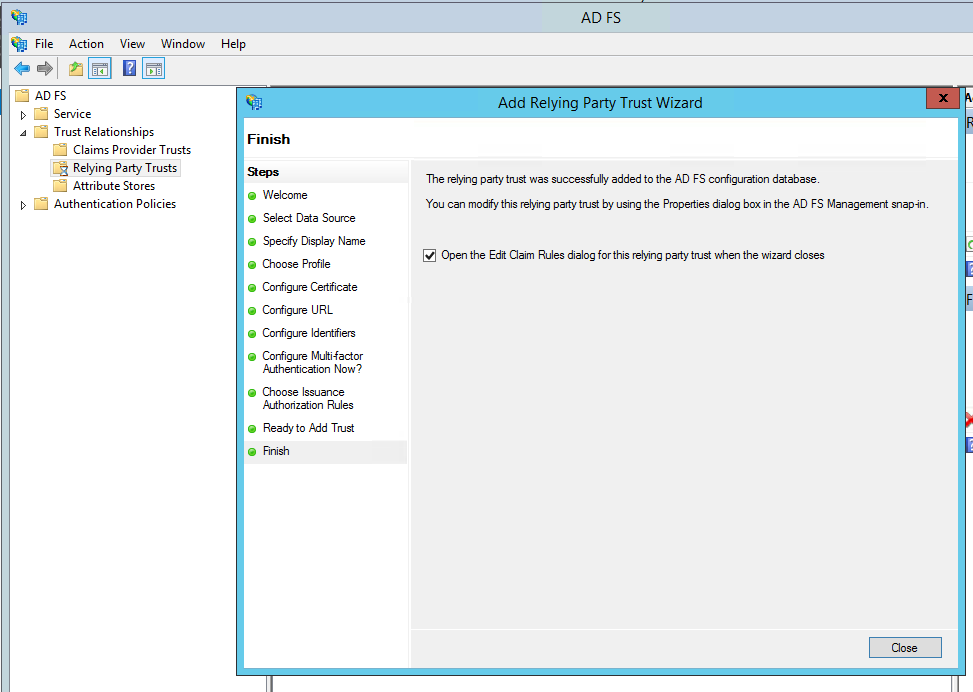The width and height of the screenshot is (973, 692).
Task: Click the Service folder icon
Action: pos(41,114)
